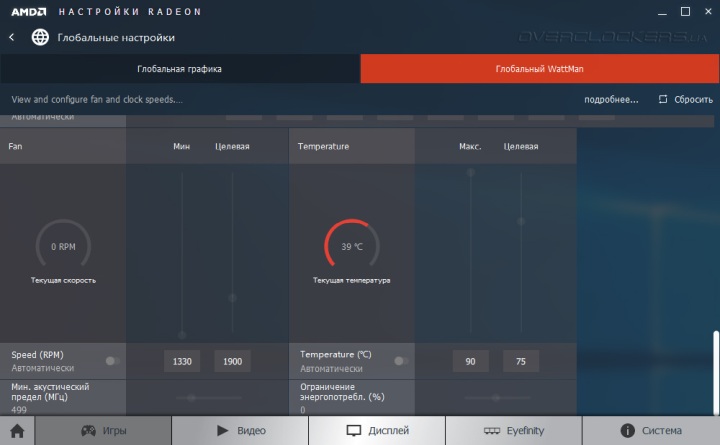
Task: Click the 1900 target fan speed field
Action: tap(232, 361)
